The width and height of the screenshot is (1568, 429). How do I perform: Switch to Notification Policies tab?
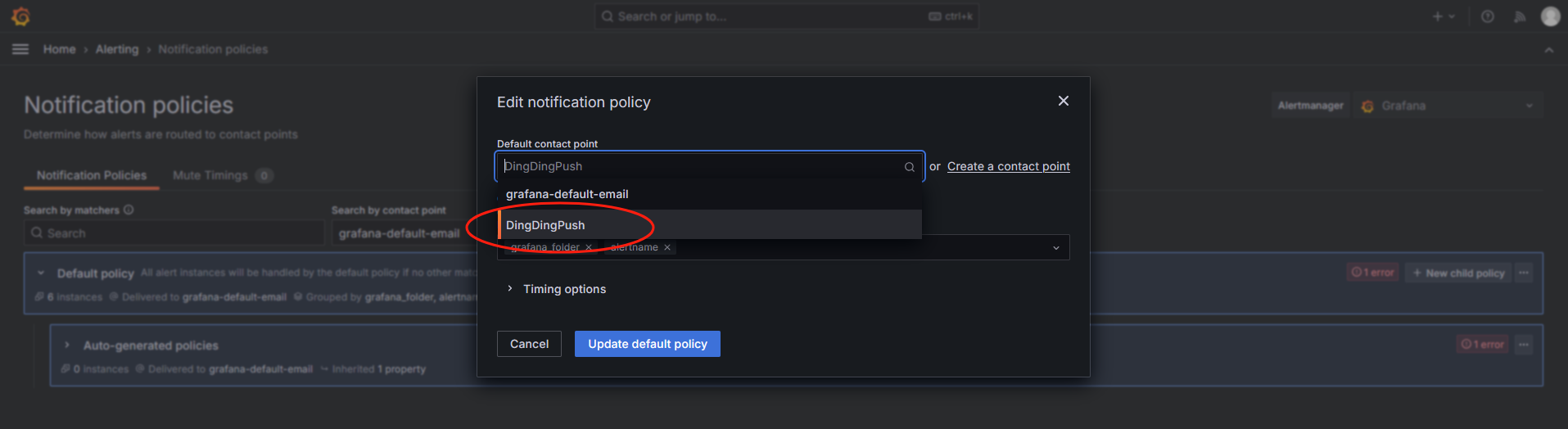click(92, 175)
